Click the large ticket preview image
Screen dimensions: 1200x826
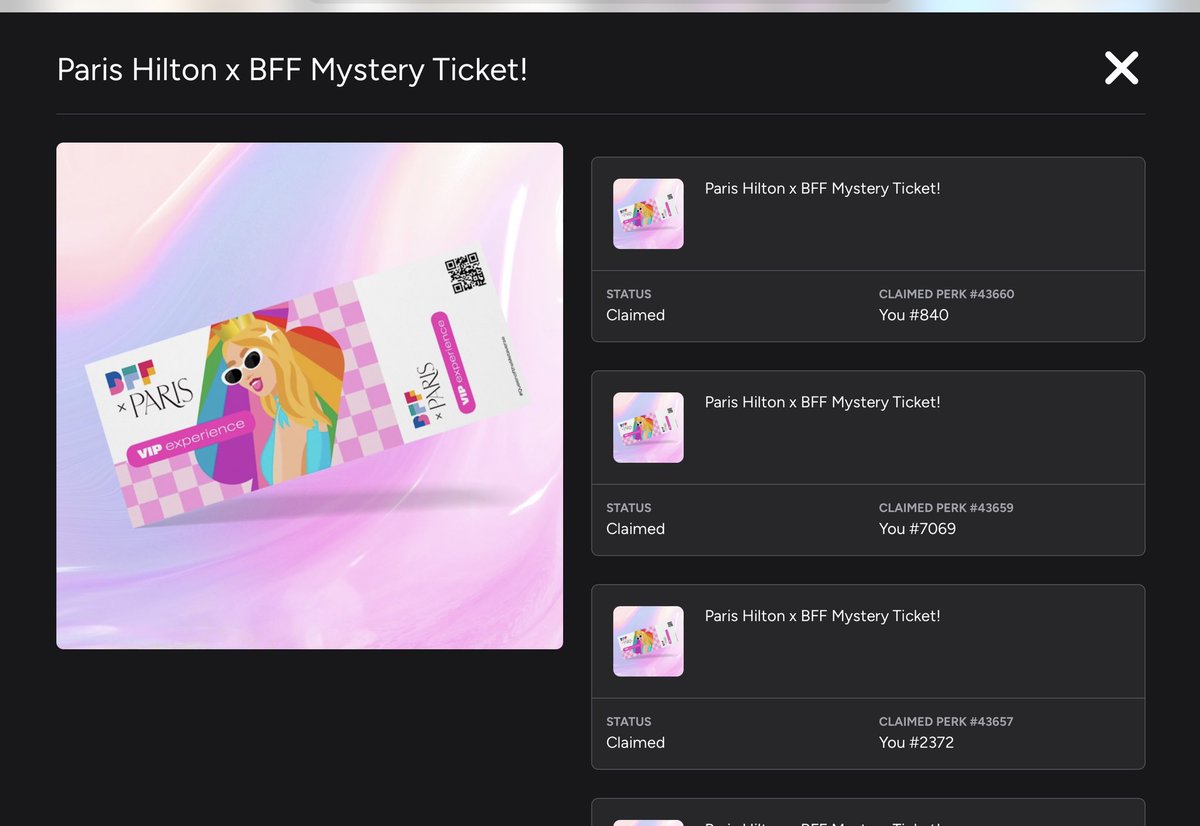309,395
